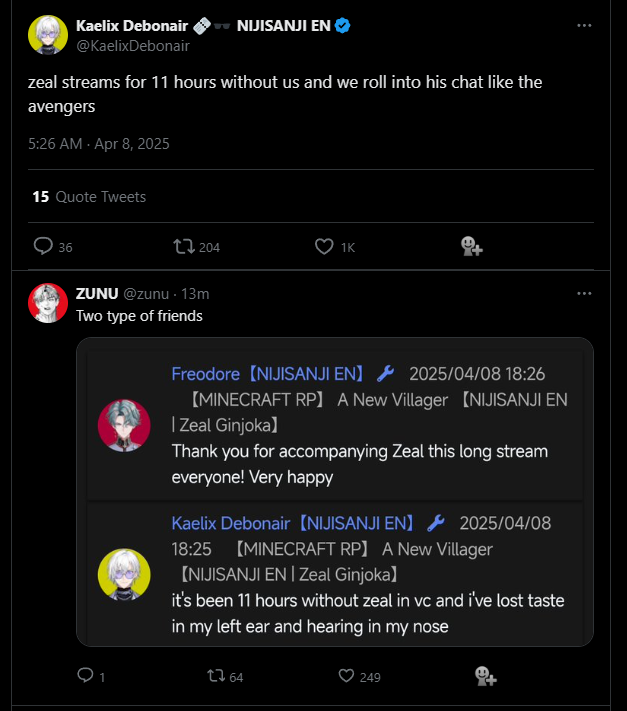
Task: Open Kaelix Debonair's profile picture
Action: pyautogui.click(x=47, y=35)
